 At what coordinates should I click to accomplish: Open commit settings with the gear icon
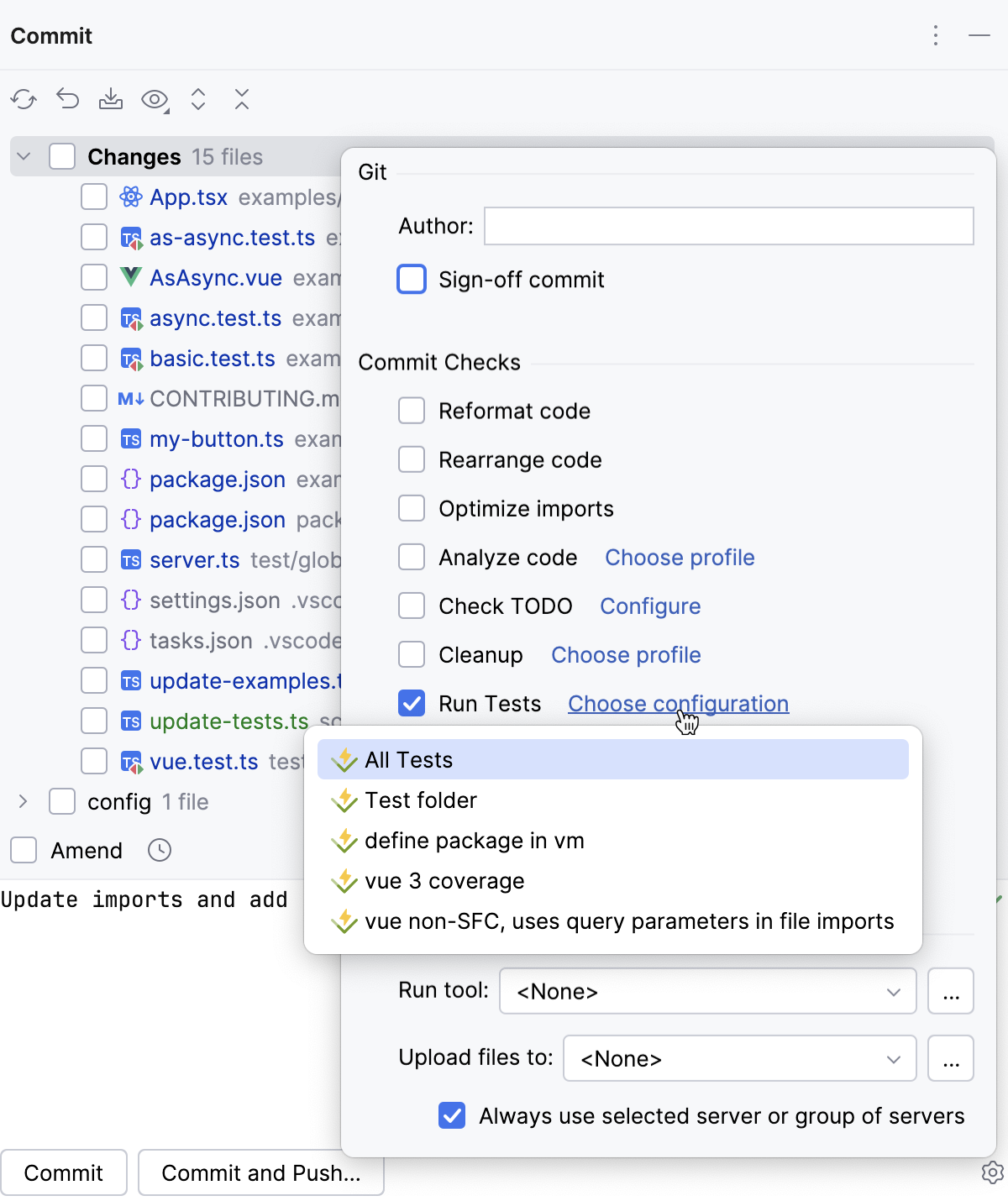[992, 1172]
